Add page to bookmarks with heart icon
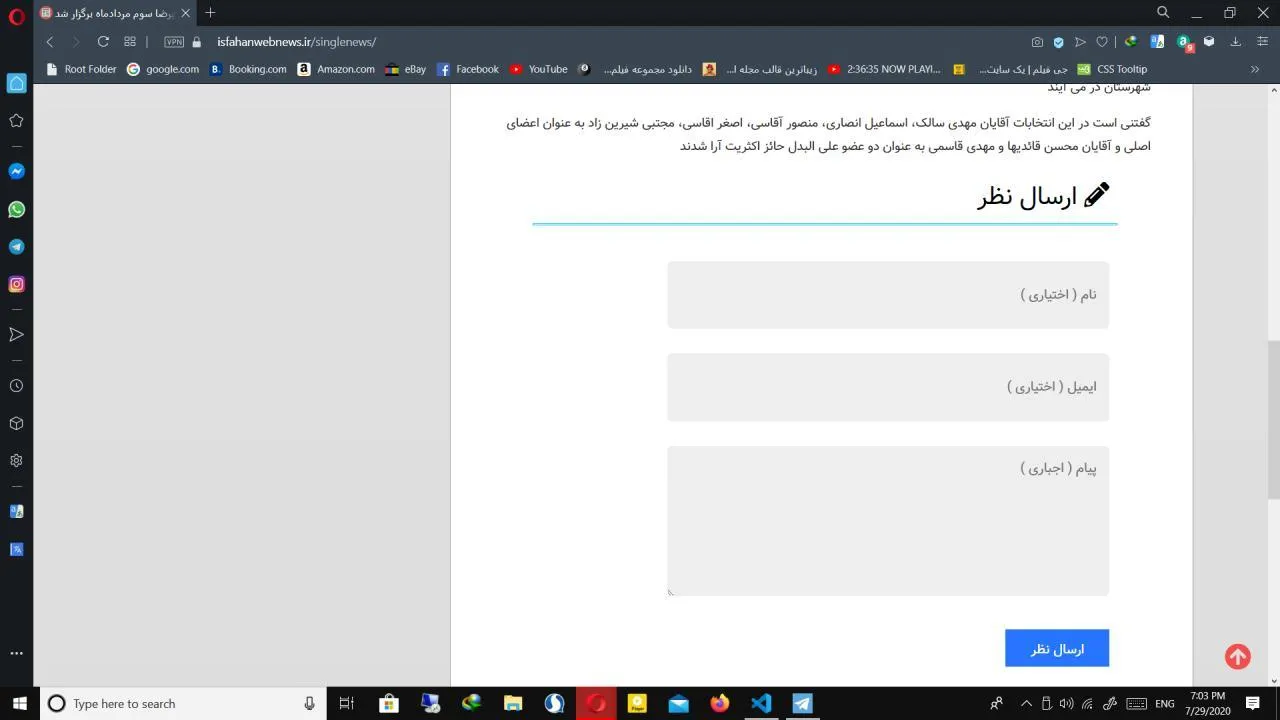Screen dimensions: 1280x720 [1102, 42]
